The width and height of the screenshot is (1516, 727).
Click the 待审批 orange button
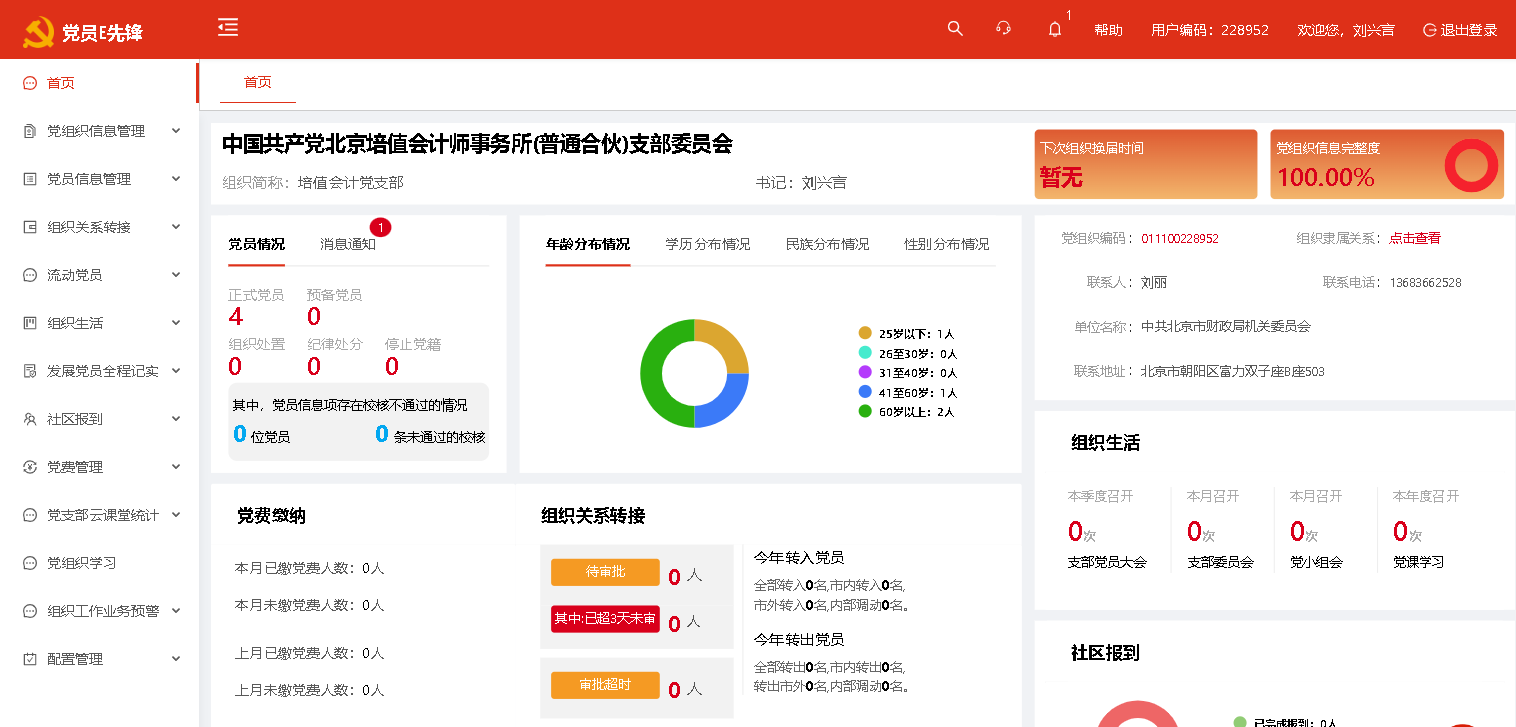click(605, 572)
